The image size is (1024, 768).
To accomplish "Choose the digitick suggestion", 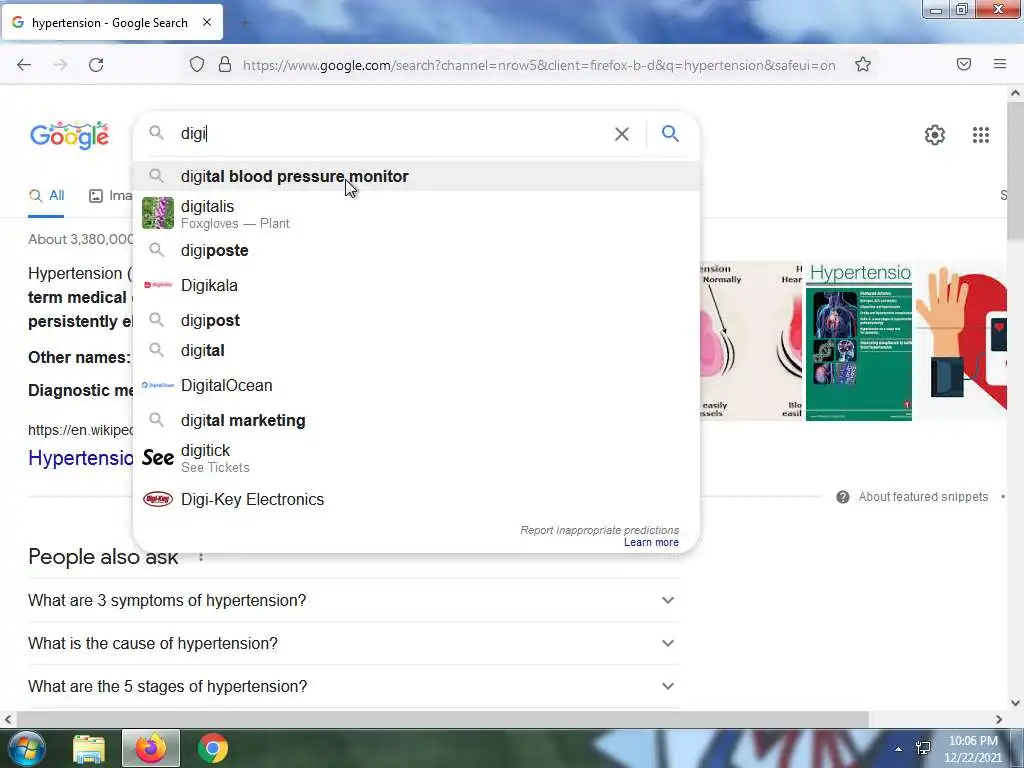I will (416, 458).
